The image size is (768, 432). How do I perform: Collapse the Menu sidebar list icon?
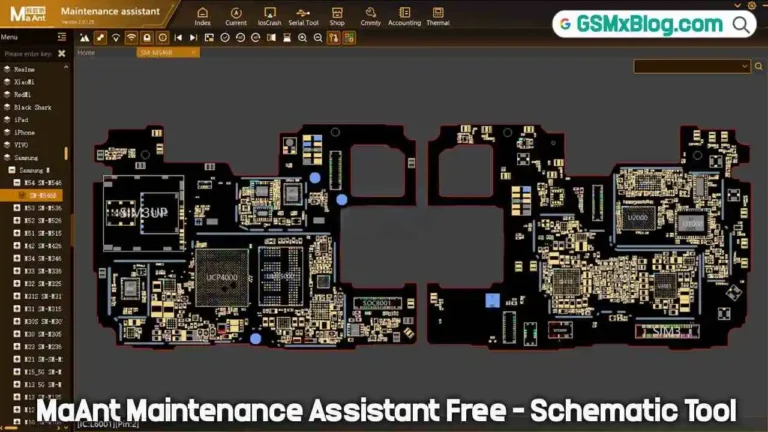point(62,37)
